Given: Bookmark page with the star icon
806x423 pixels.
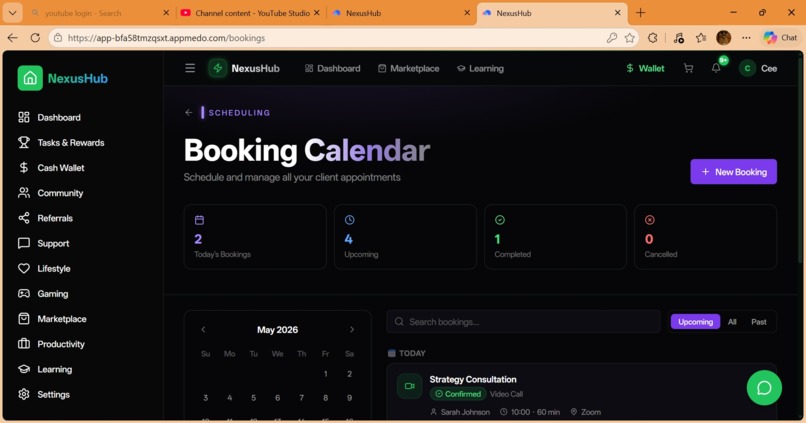Looking at the screenshot, I should (x=630, y=38).
